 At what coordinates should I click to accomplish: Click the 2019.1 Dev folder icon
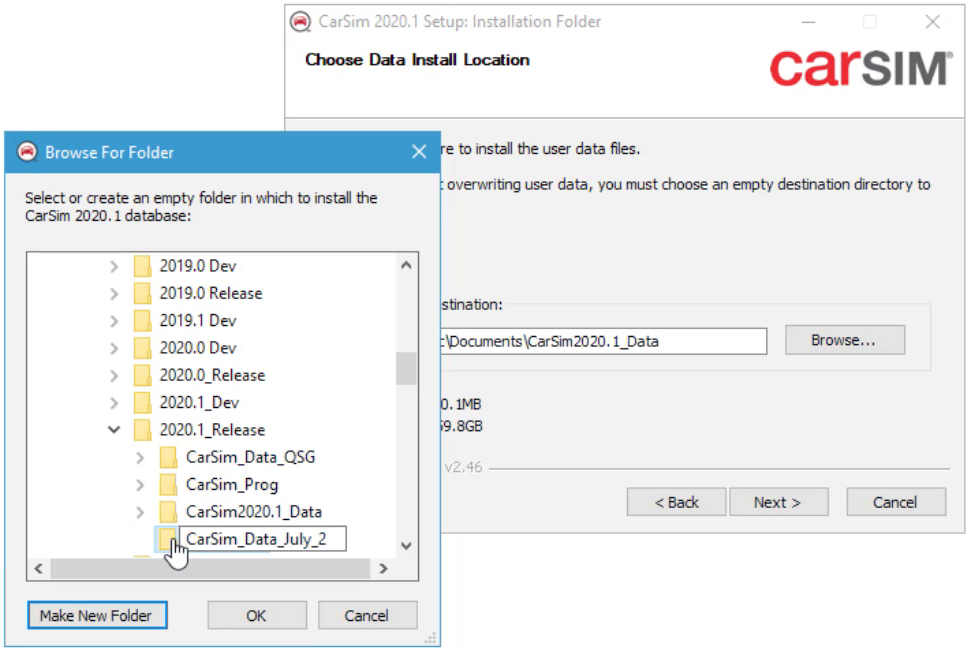[142, 320]
